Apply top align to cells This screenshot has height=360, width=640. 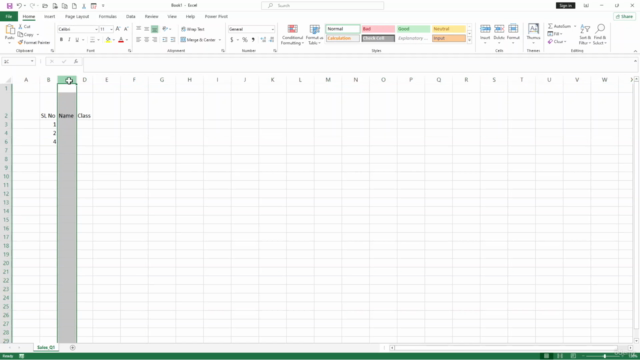(138, 29)
